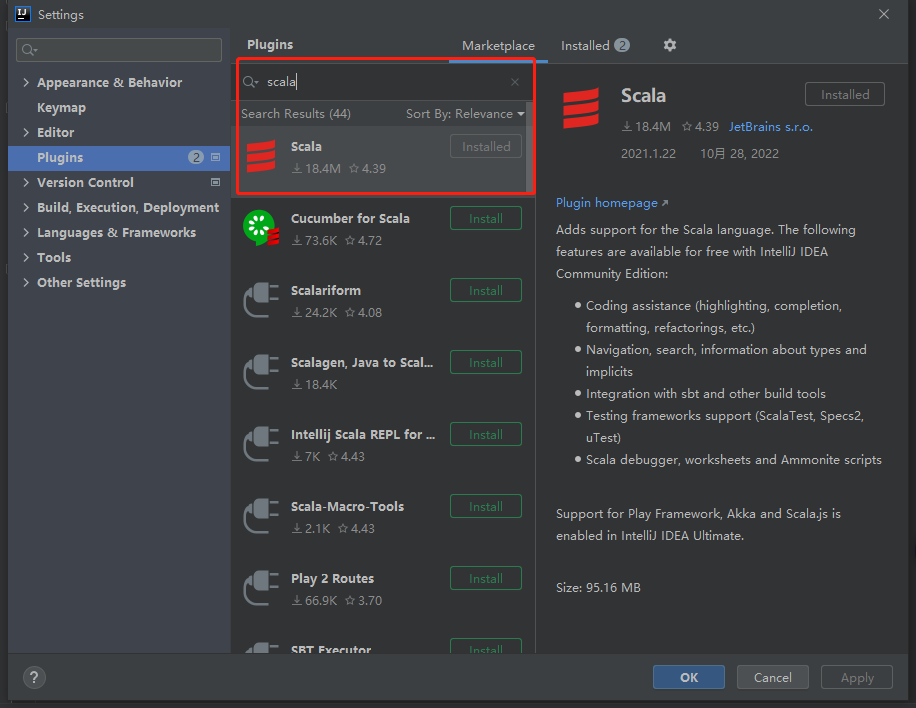This screenshot has width=916, height=708.
Task: Click the JetBrains s.r.o. vendor link
Action: click(770, 127)
